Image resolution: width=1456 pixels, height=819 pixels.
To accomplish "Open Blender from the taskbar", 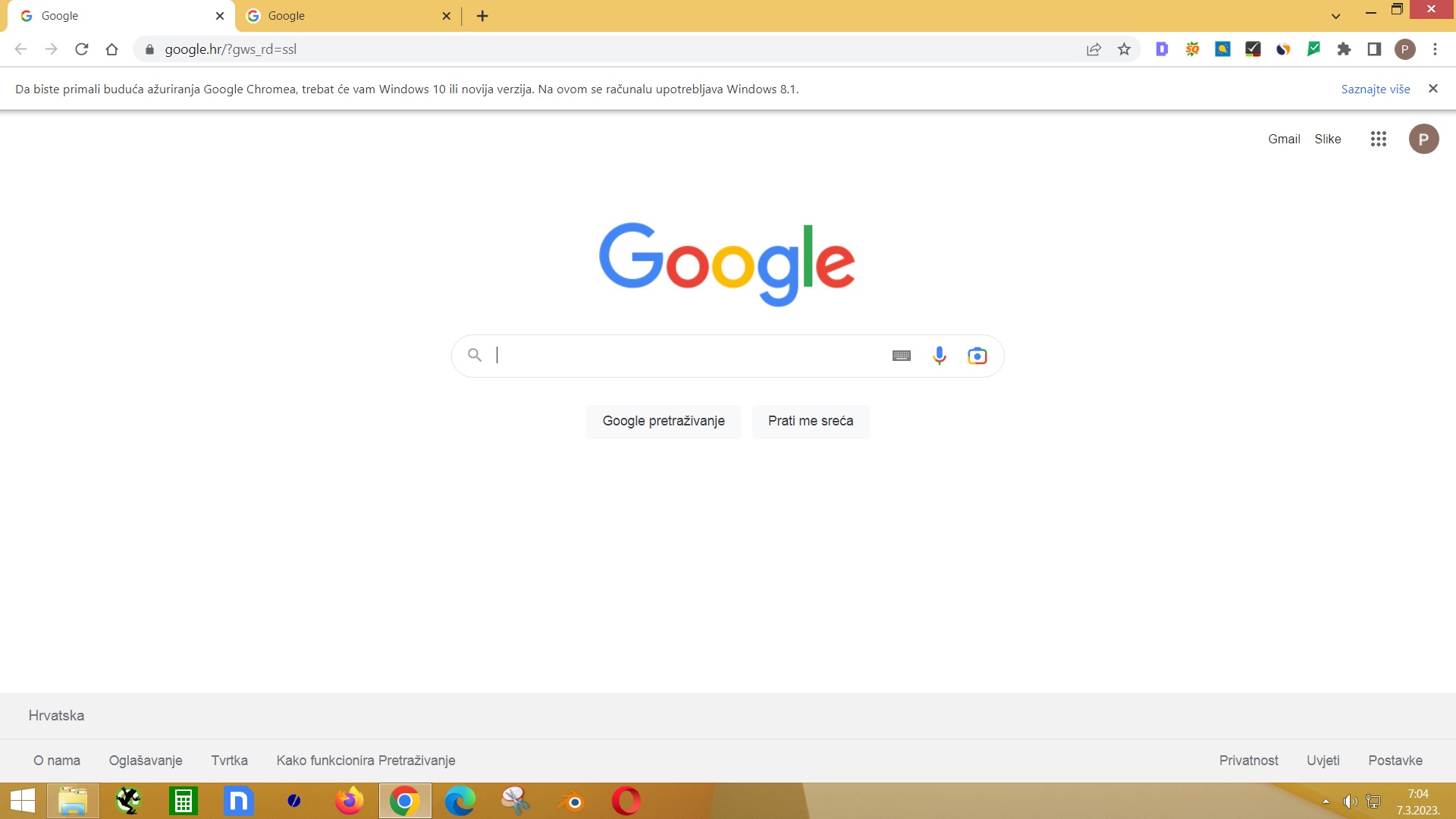I will [x=571, y=801].
